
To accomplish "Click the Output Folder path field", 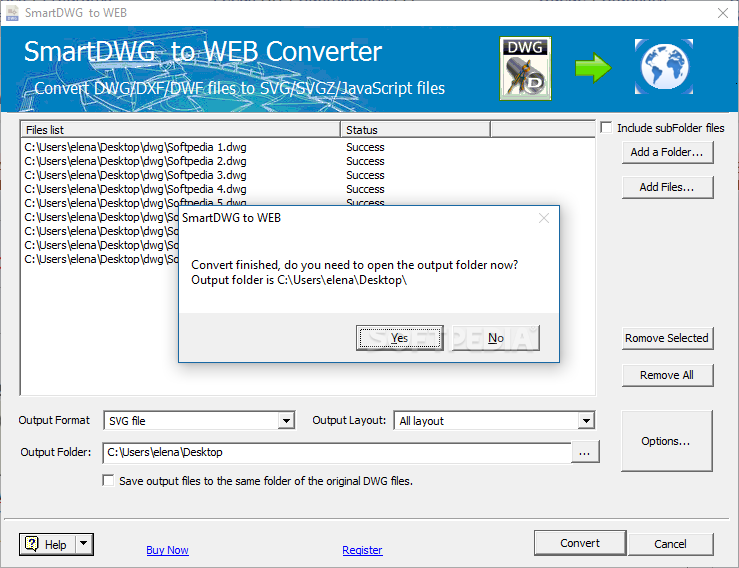I will [x=337, y=452].
